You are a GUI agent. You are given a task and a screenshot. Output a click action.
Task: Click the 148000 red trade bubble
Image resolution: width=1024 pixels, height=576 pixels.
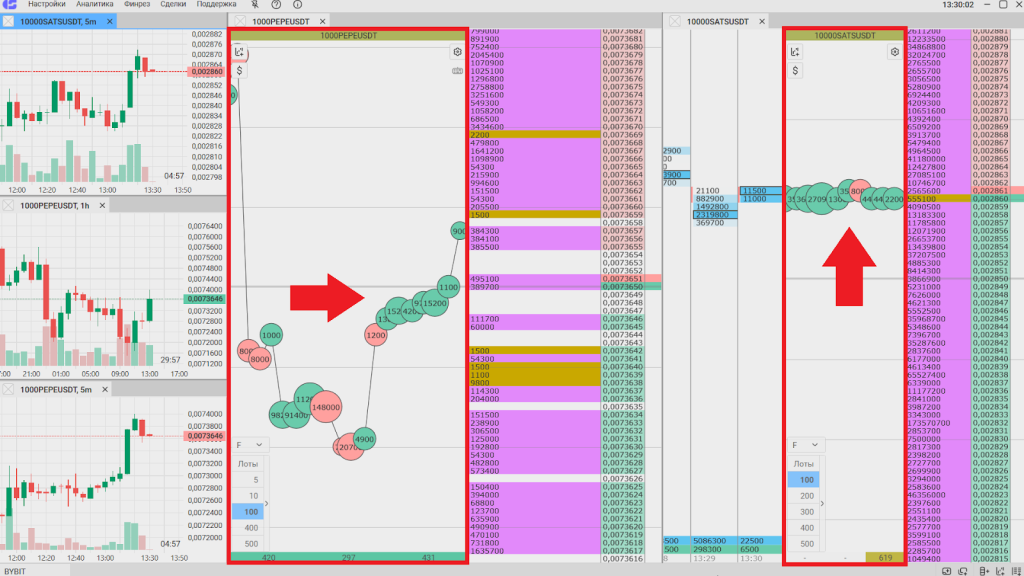point(326,408)
